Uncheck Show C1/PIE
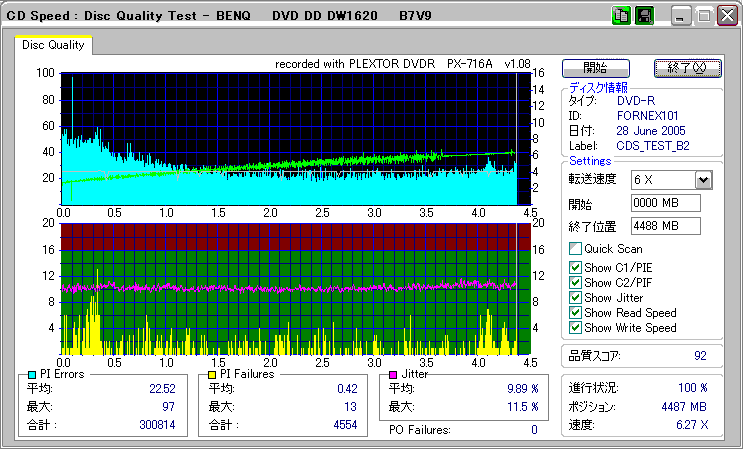This screenshot has height=449, width=743. [x=575, y=267]
